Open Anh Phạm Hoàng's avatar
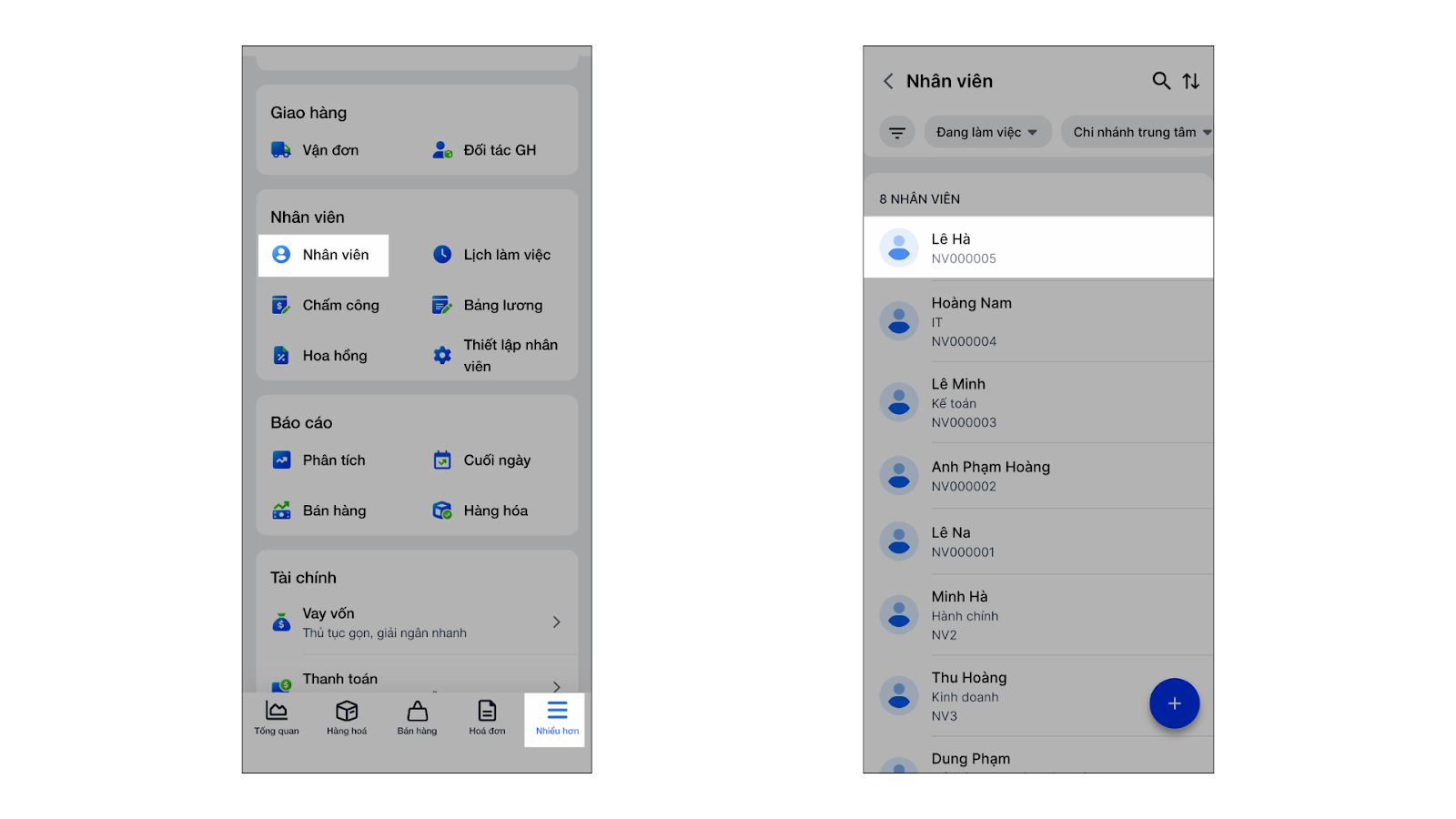The width and height of the screenshot is (1456, 819). click(899, 476)
